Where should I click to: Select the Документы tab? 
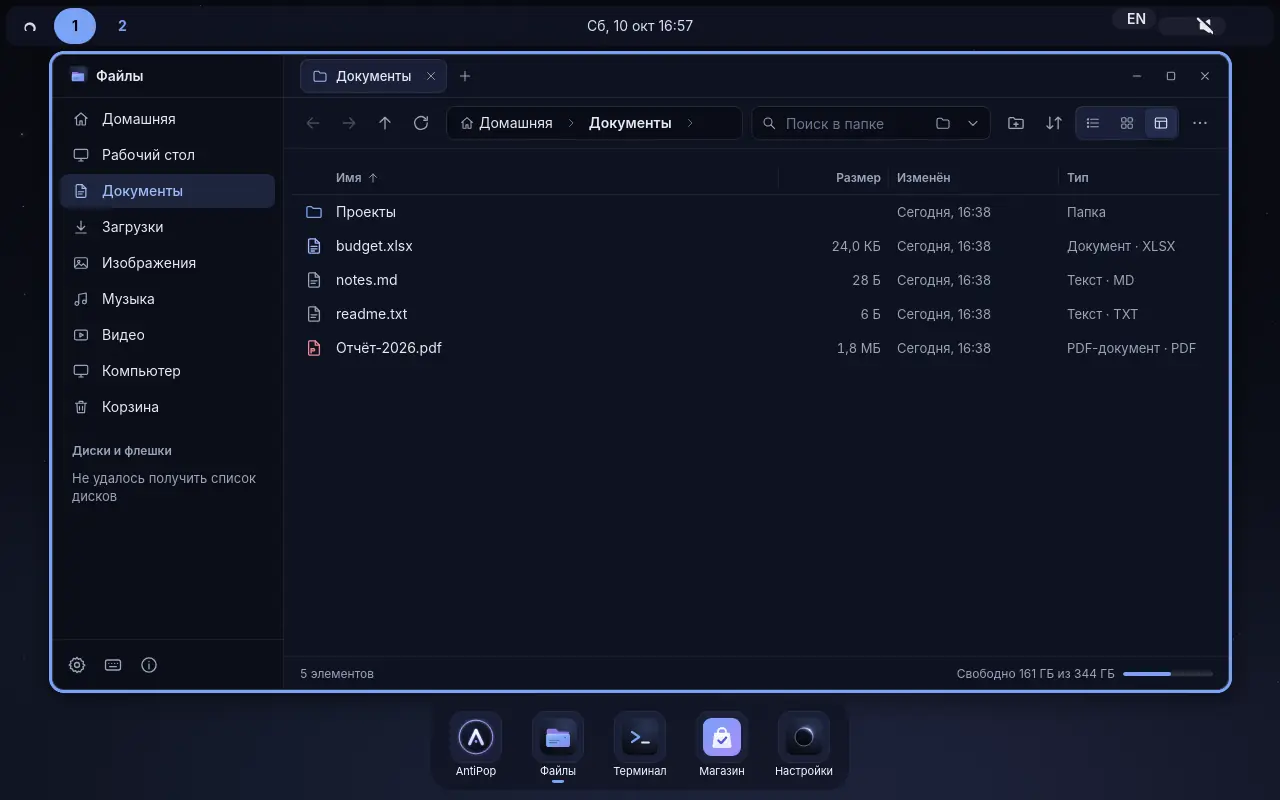tap(374, 76)
